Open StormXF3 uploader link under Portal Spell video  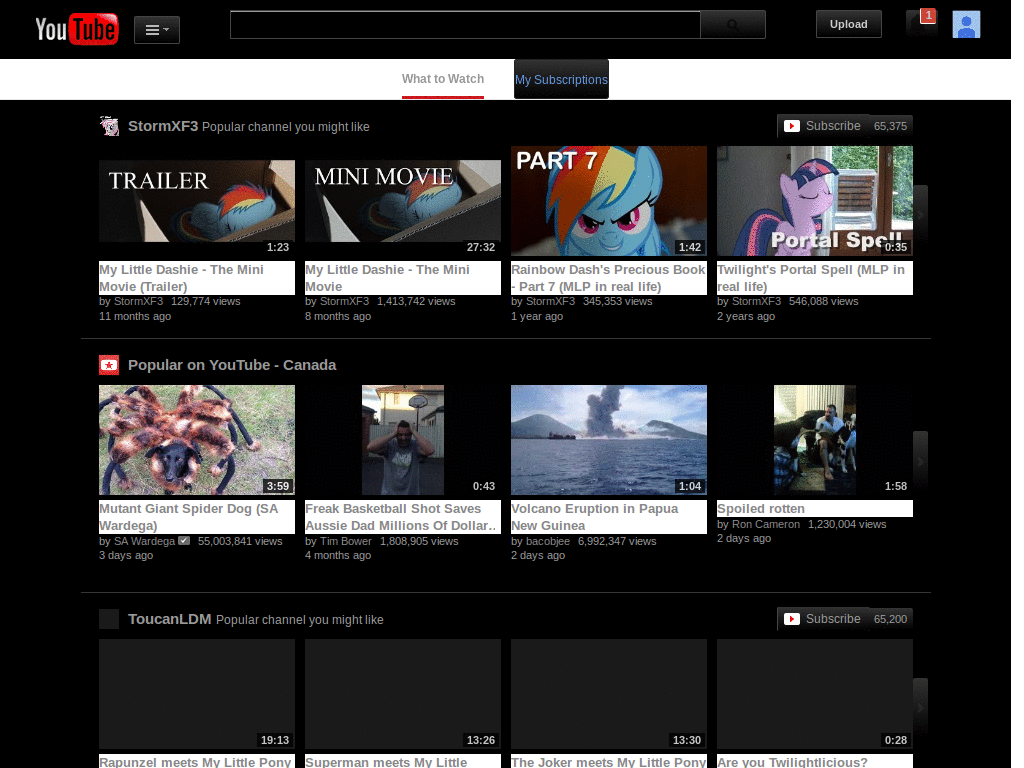[756, 302]
